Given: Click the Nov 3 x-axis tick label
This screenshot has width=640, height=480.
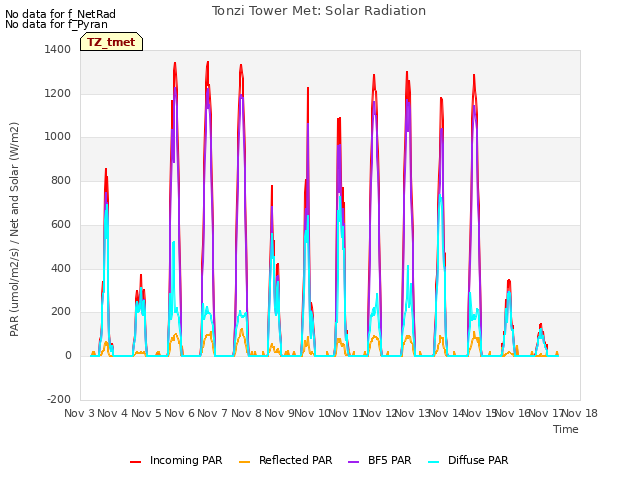Looking at the screenshot, I should coord(79,413).
